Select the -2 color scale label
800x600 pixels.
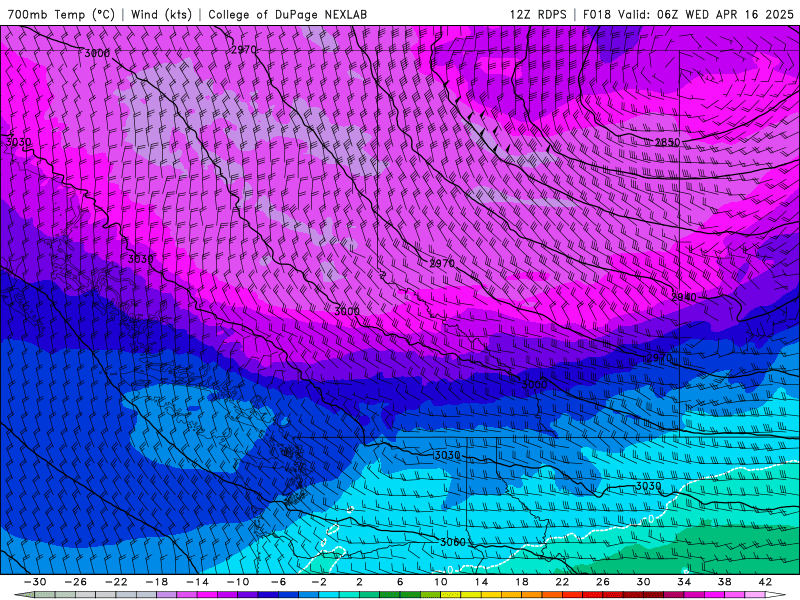click(318, 582)
